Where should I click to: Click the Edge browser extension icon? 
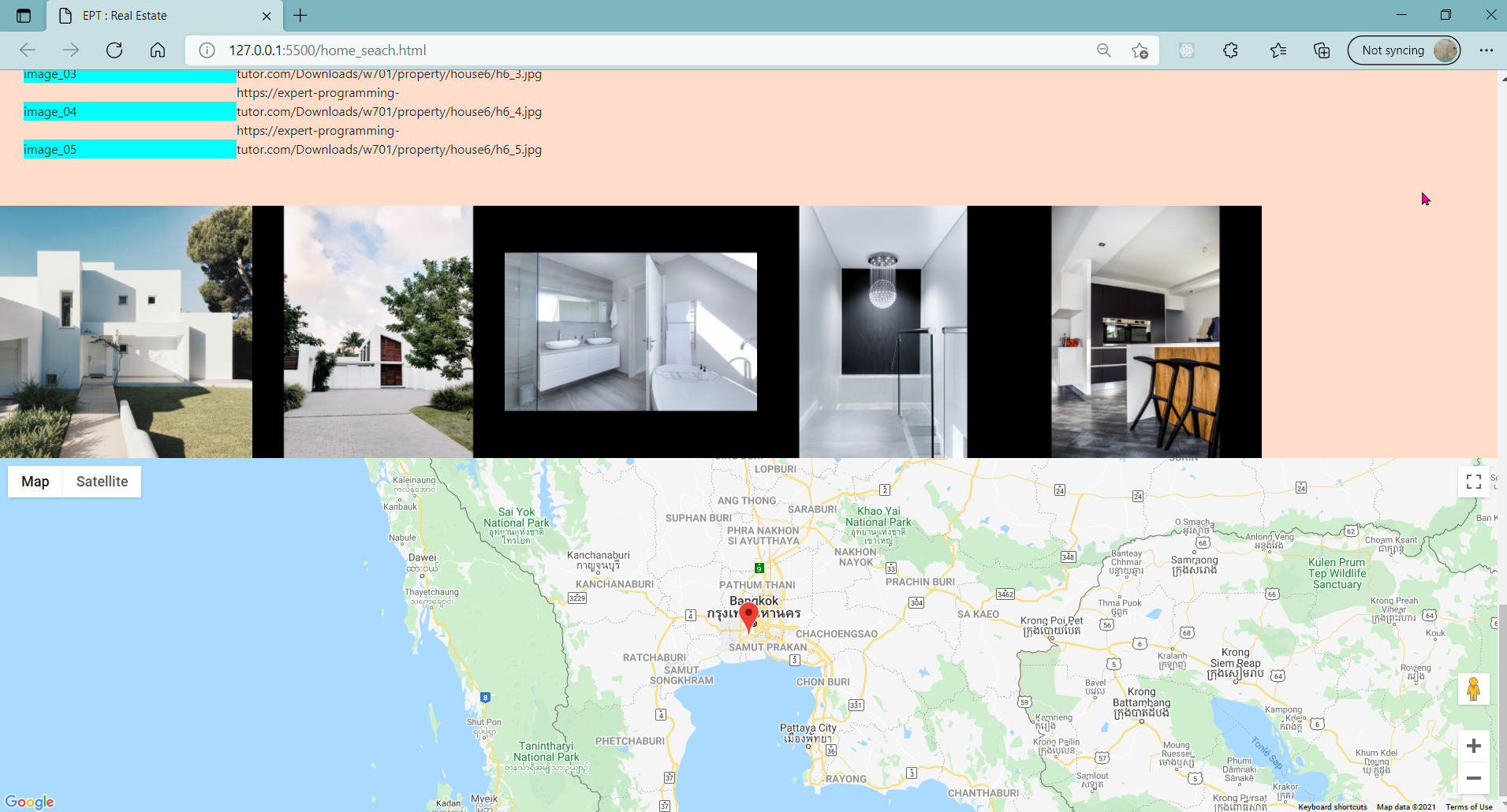tap(1187, 50)
